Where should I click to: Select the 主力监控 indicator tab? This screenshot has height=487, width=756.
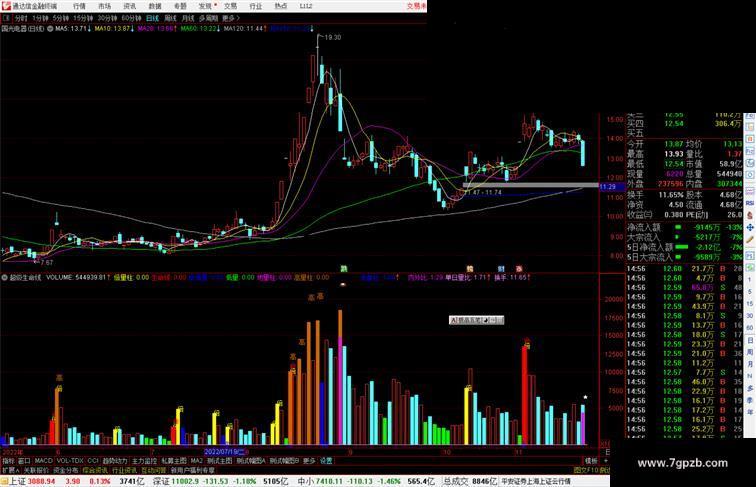point(144,461)
